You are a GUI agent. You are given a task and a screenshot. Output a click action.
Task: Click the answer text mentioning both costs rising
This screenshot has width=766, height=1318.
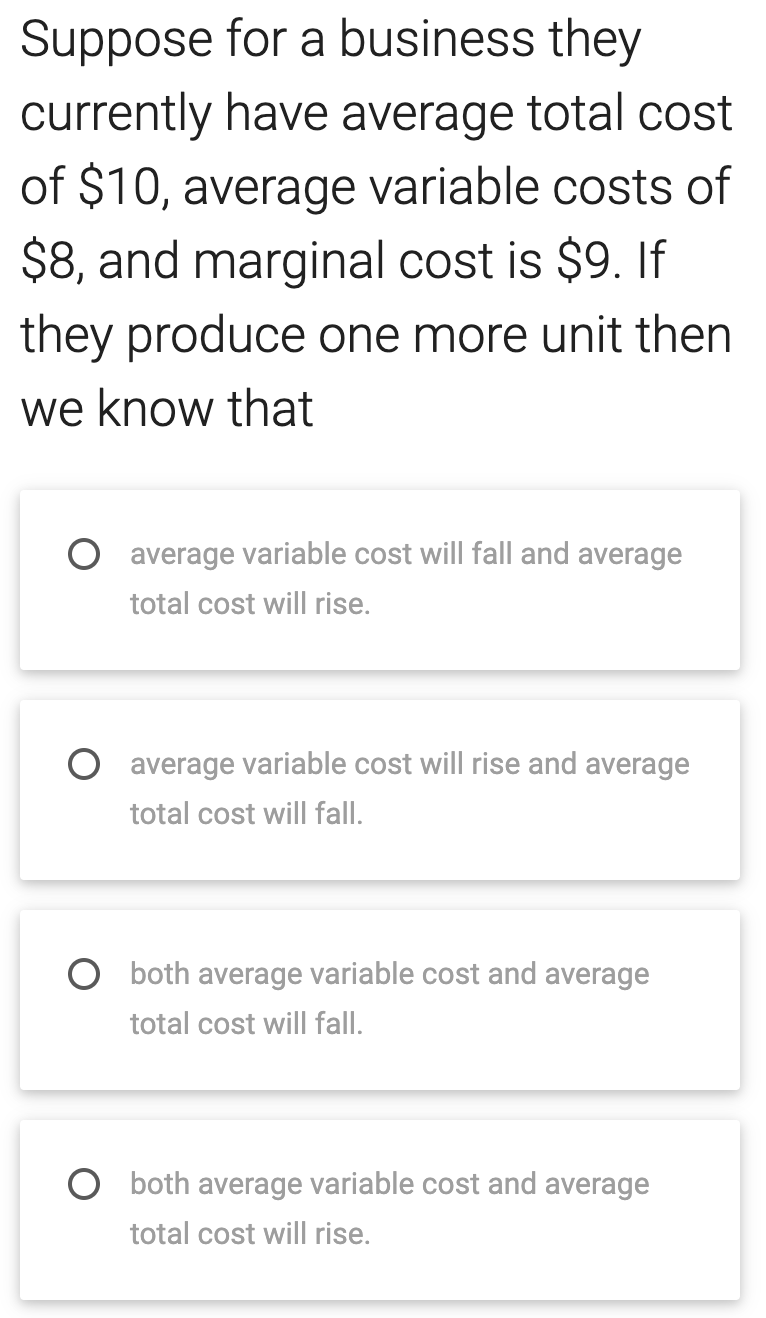[390, 1208]
